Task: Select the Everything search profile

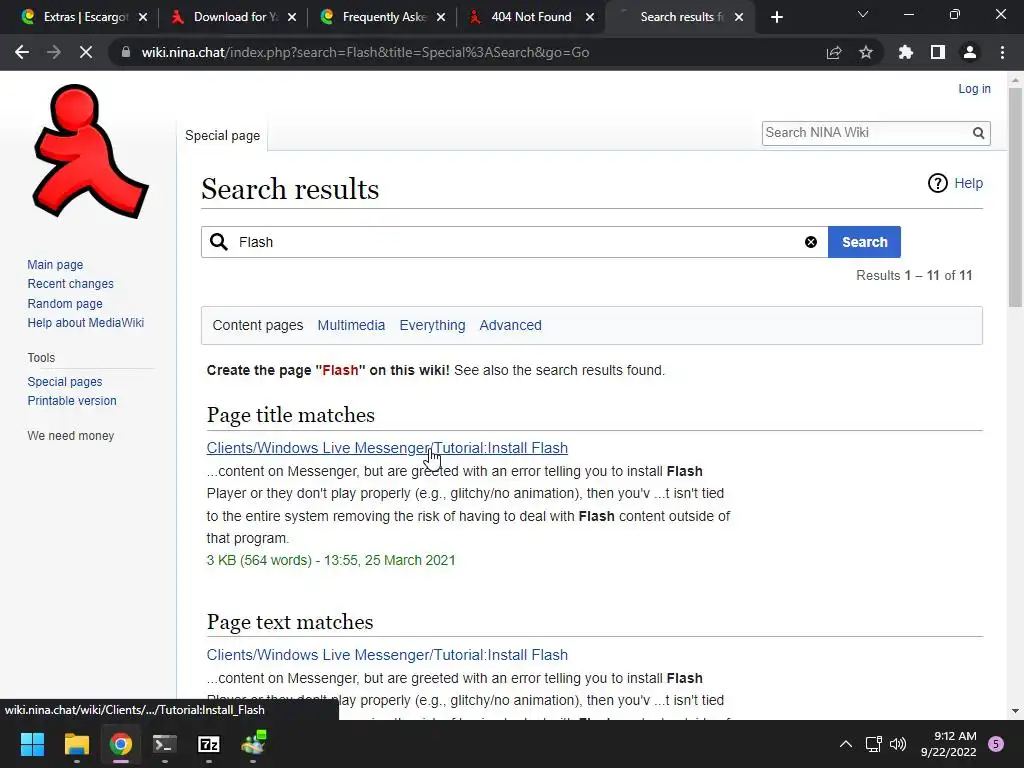Action: coord(432,325)
